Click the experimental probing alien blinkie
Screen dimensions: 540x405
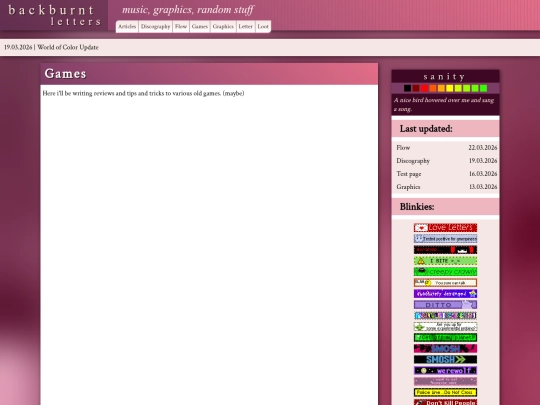click(x=445, y=326)
